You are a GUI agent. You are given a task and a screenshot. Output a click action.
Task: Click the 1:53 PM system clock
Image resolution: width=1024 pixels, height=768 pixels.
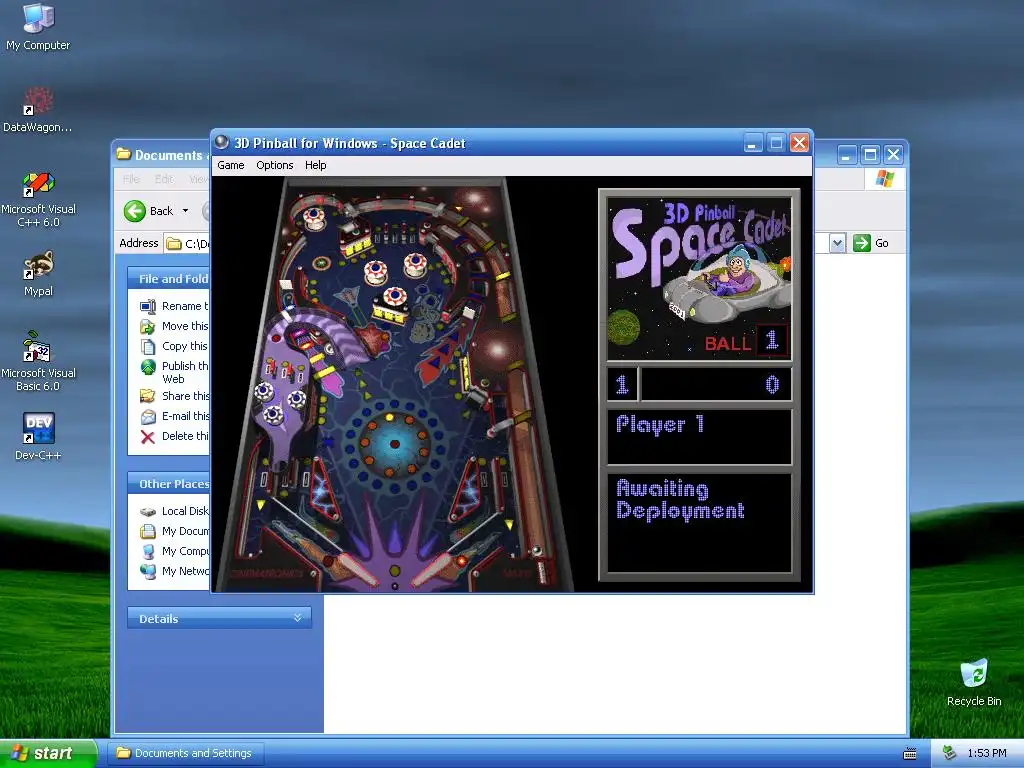click(x=987, y=754)
